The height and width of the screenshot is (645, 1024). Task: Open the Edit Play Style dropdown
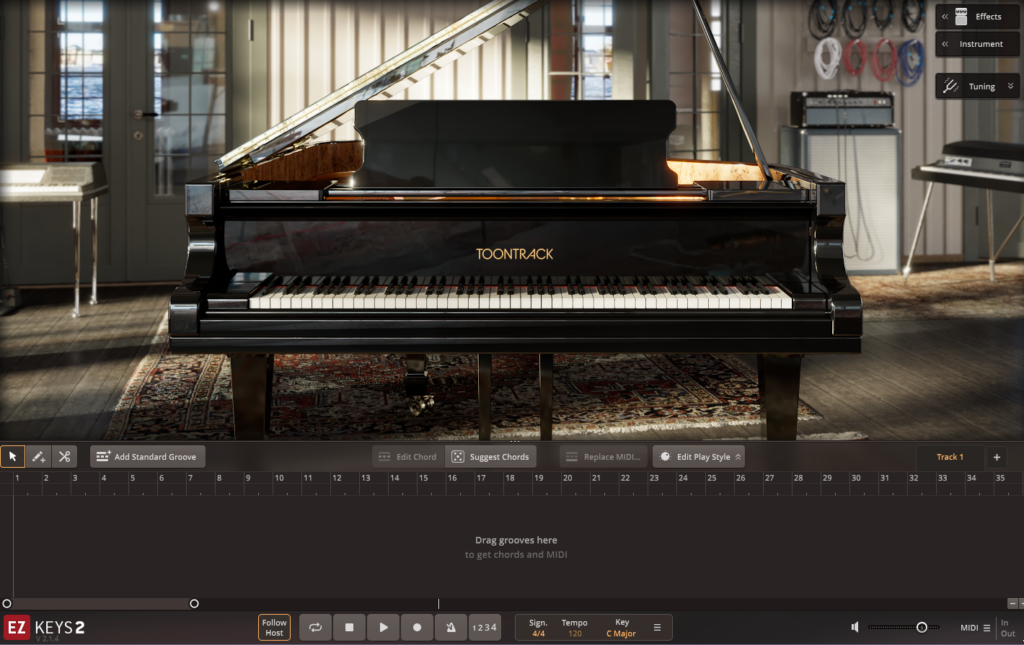click(x=699, y=457)
